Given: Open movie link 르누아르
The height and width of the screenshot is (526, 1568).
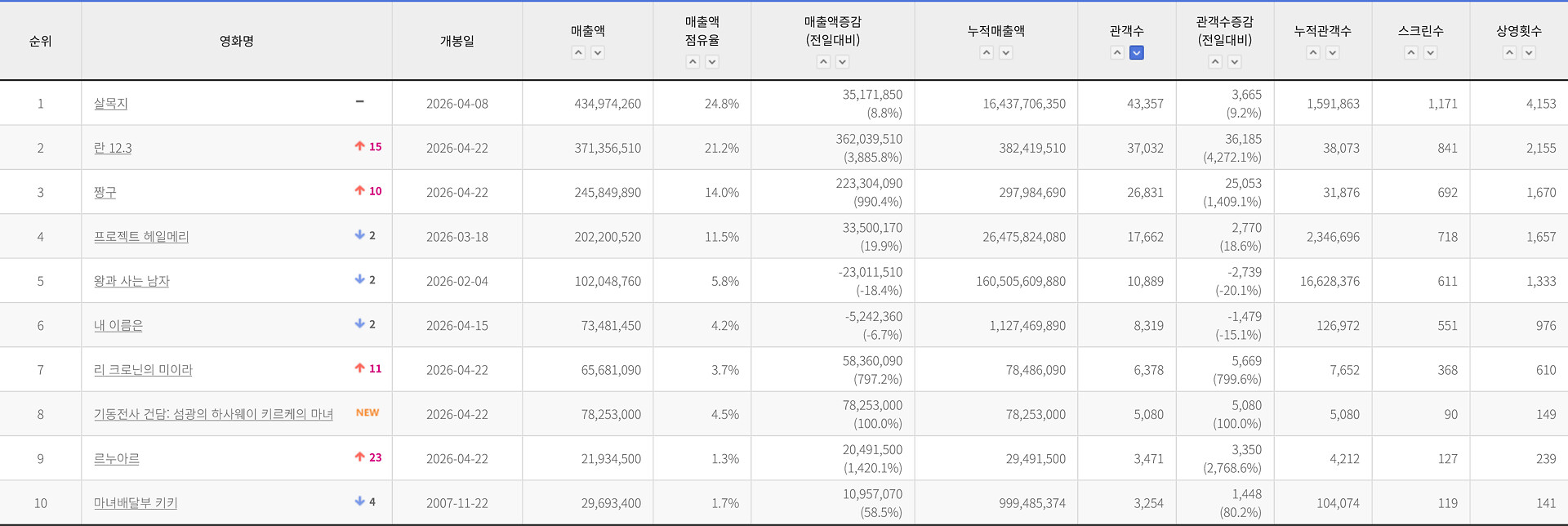Looking at the screenshot, I should 117,459.
